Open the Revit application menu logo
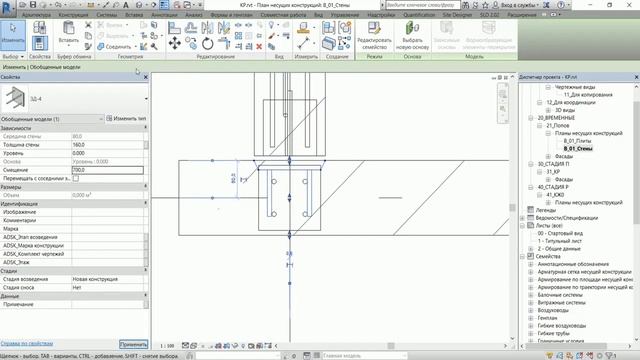Screen dimensions: 640x360 (x=7, y=7)
